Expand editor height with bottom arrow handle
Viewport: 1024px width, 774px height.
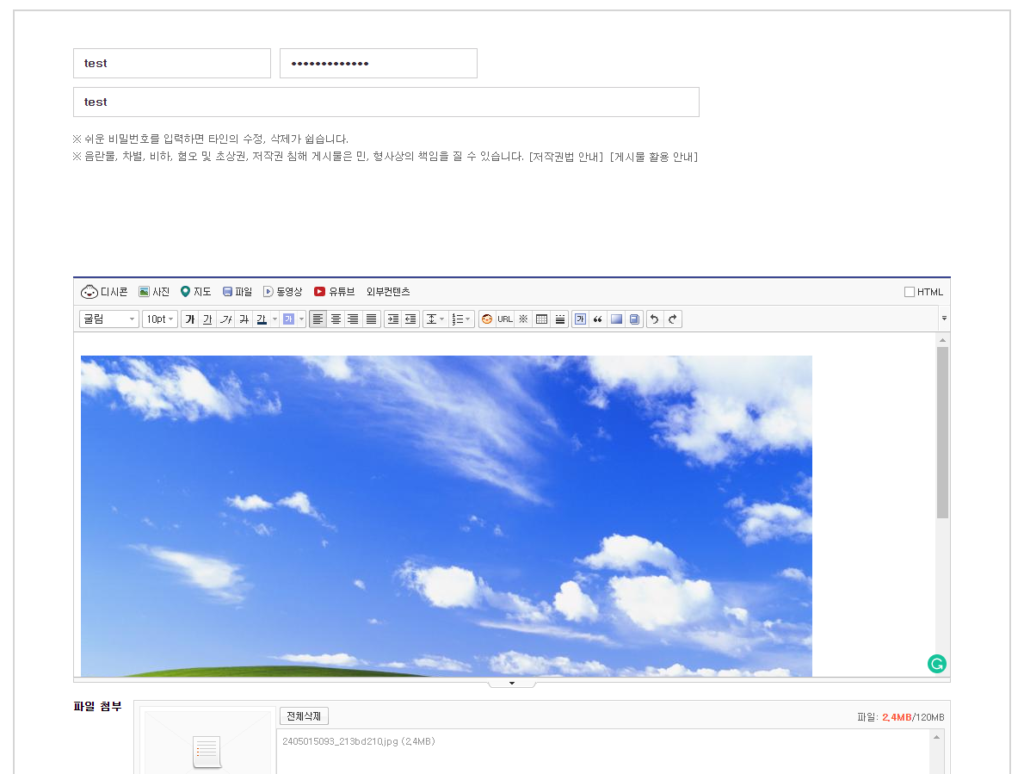[x=512, y=683]
